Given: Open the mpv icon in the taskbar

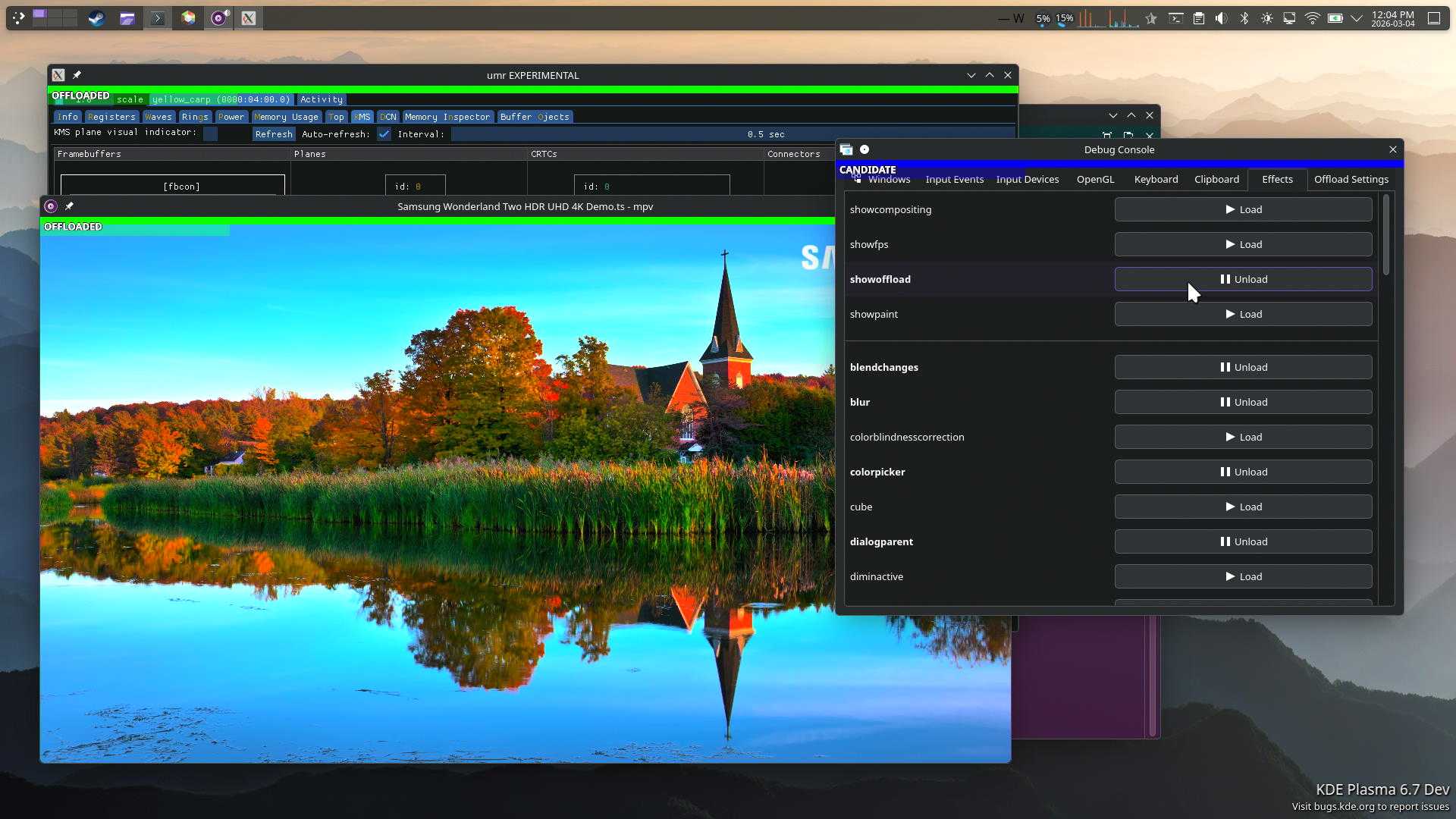Looking at the screenshot, I should click(x=218, y=17).
